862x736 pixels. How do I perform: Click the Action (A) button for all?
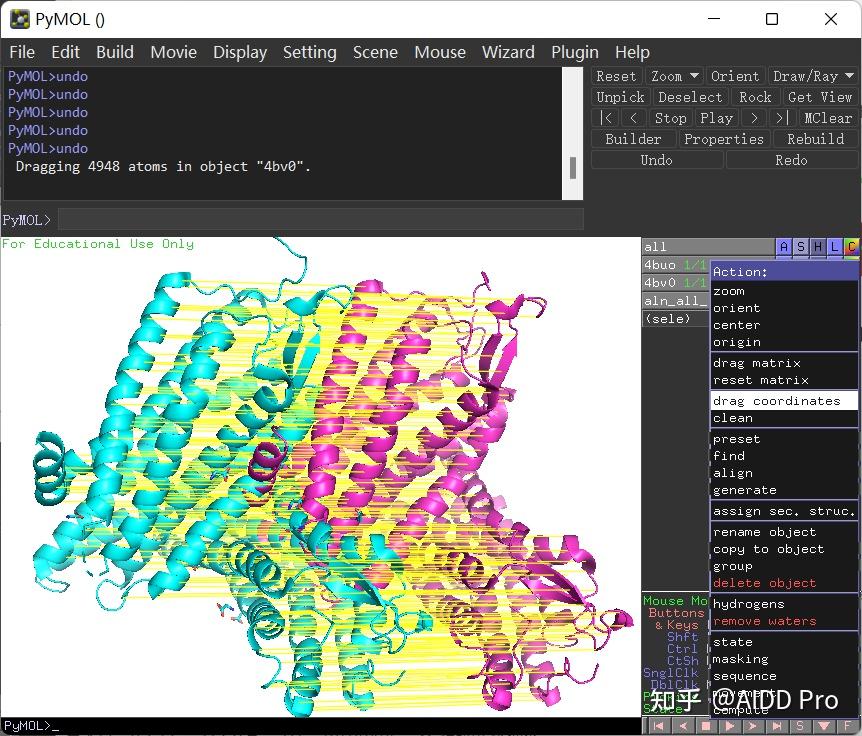pos(784,247)
